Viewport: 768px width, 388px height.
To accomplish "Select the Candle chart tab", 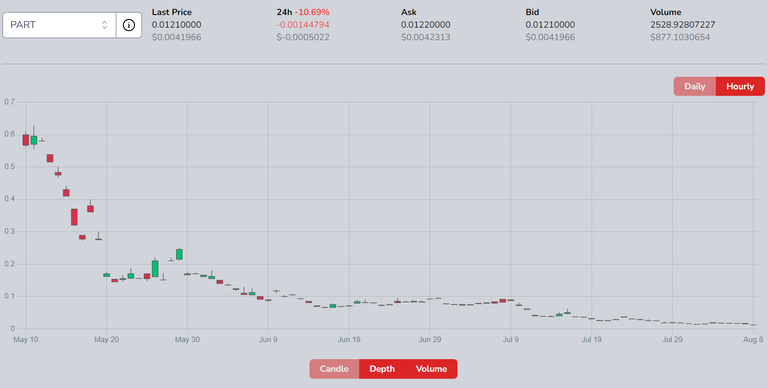I will click(x=334, y=369).
